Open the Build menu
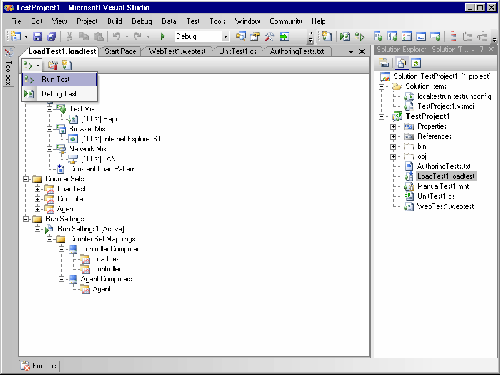This screenshot has width=500, height=375. coord(114,21)
